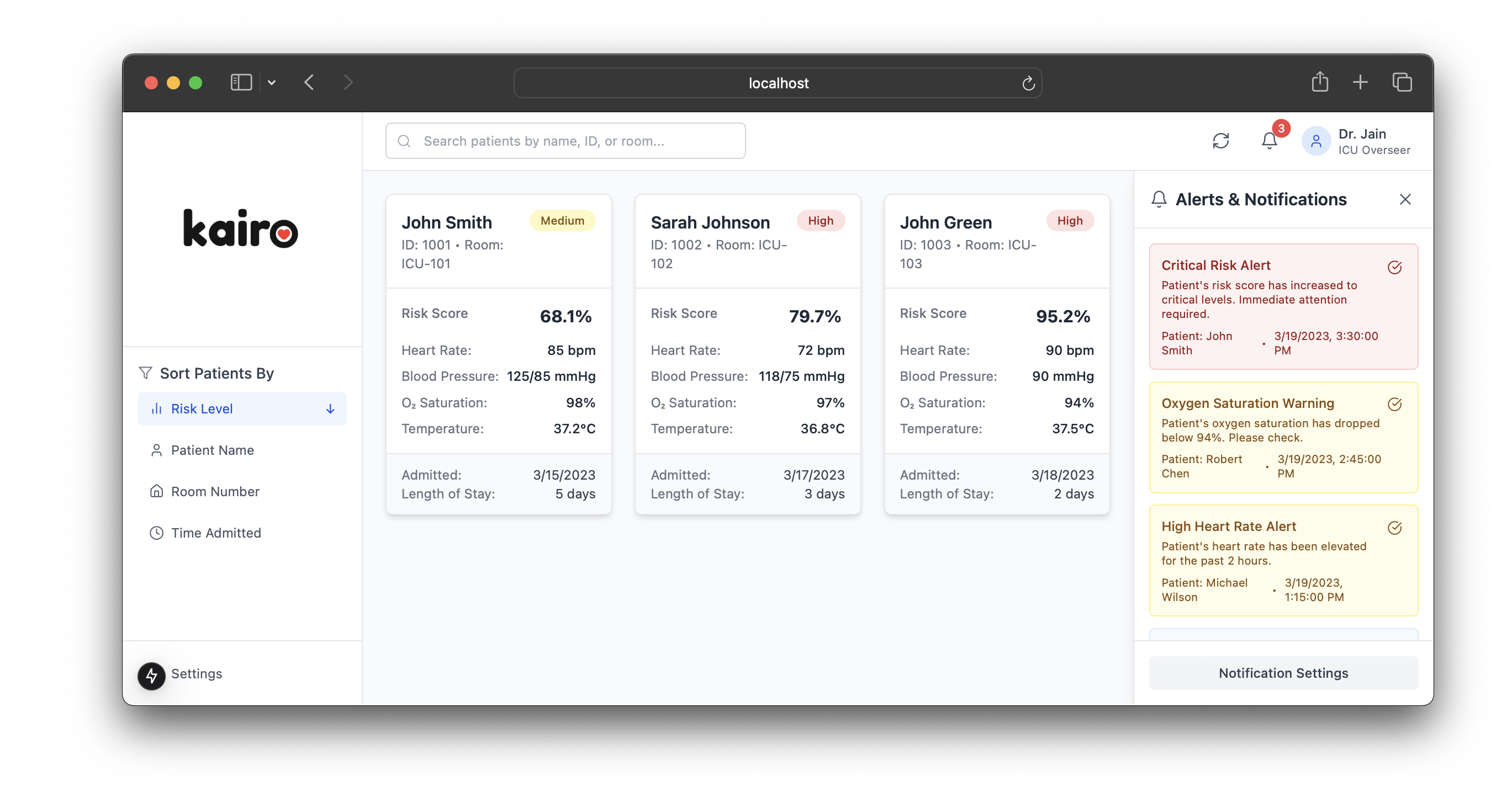Toggle the Safari sidebar panel button
This screenshot has width=1512, height=797.
point(241,82)
